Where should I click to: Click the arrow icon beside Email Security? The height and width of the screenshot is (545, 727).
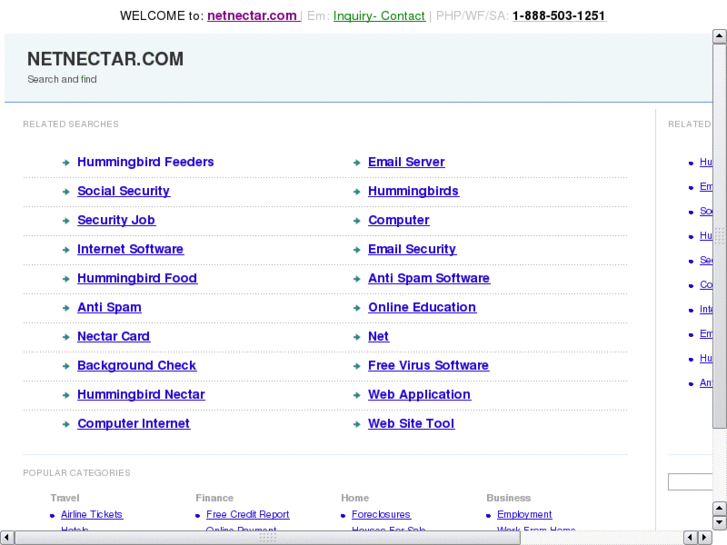357,250
